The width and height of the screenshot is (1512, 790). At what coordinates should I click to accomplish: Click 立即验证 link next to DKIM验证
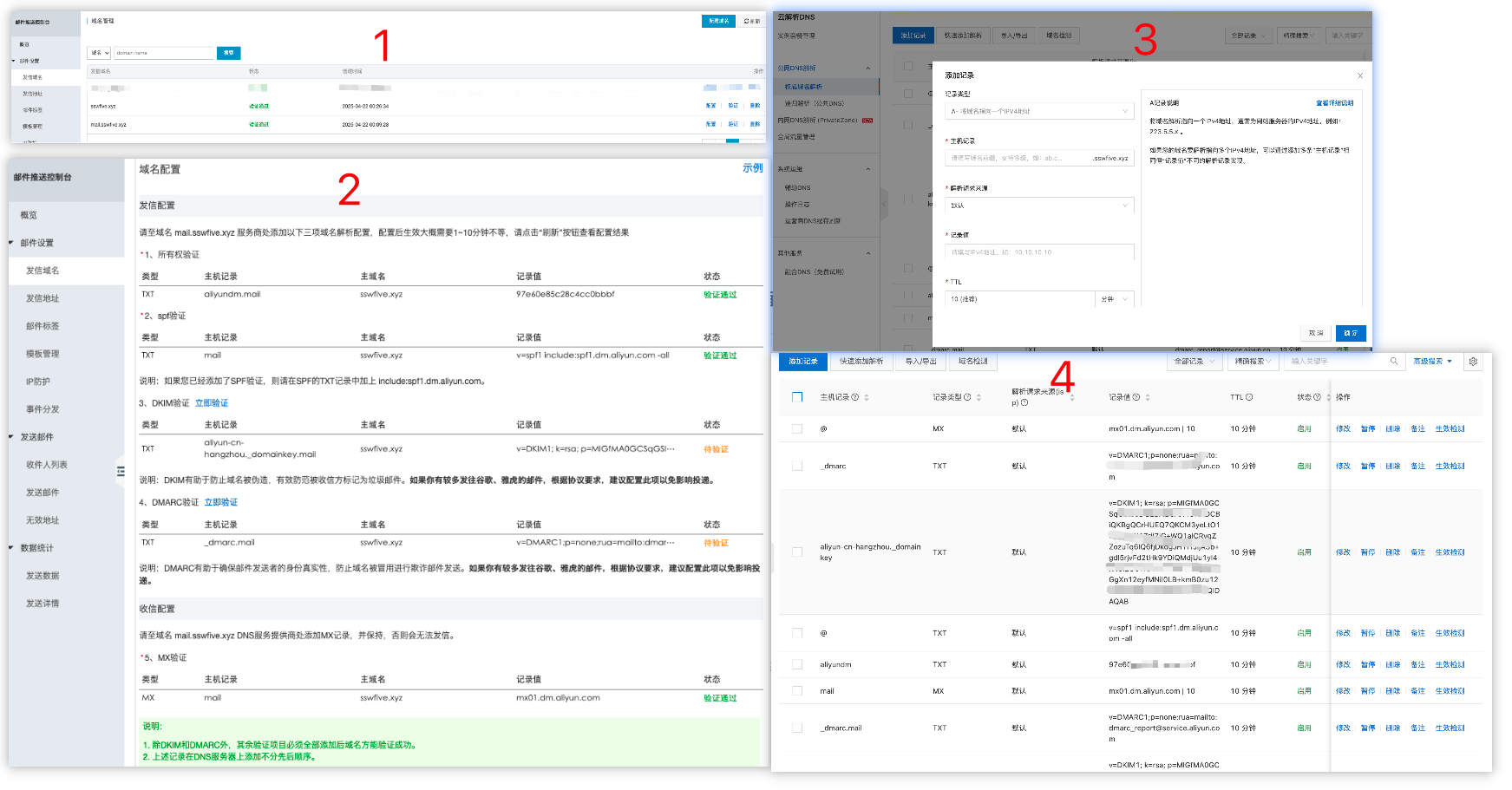[212, 403]
